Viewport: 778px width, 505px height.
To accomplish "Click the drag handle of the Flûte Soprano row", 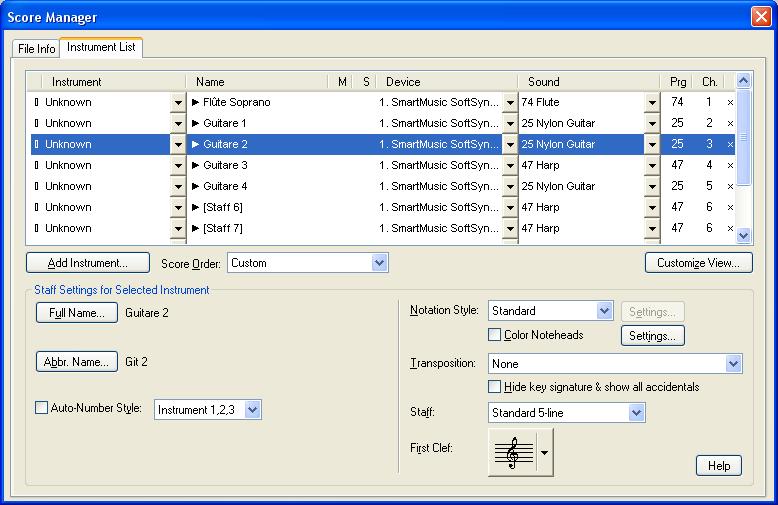I will click(36, 102).
